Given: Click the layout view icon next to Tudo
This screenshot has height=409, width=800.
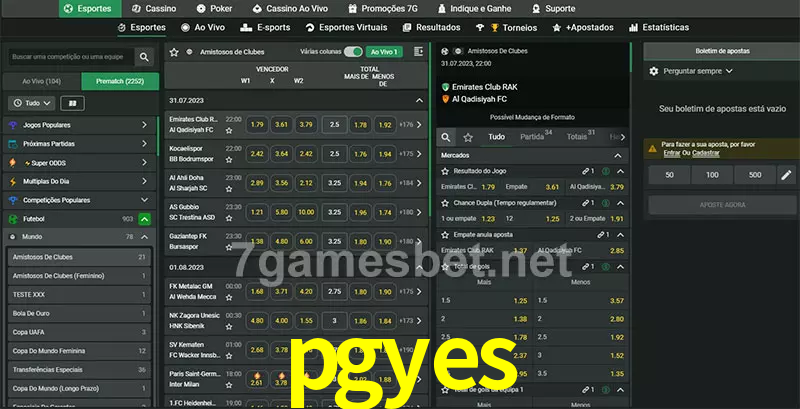Looking at the screenshot, I should coord(72,103).
